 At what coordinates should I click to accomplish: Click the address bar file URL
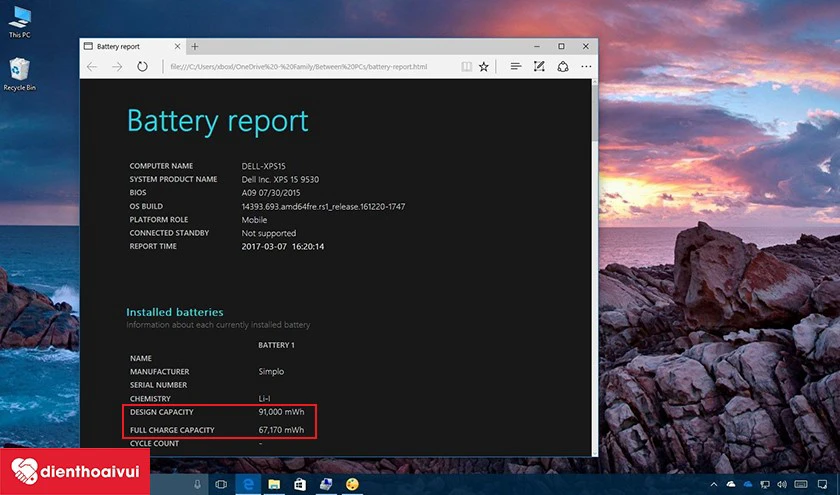pos(299,67)
